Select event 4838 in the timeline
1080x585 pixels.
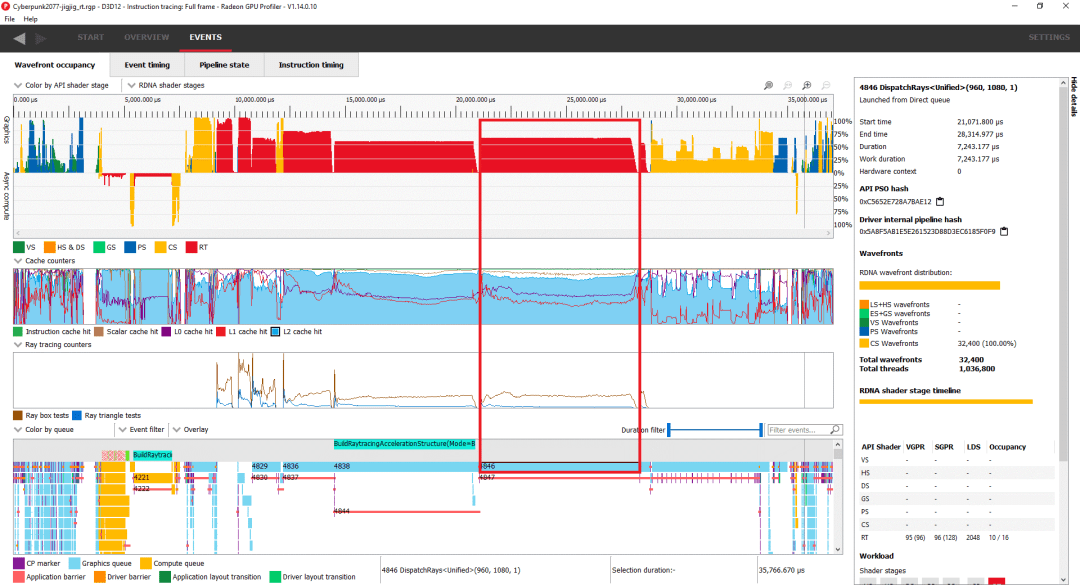click(x=341, y=466)
